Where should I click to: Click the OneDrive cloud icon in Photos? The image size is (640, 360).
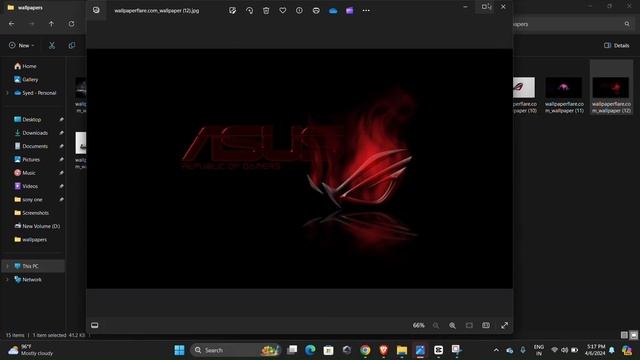(x=333, y=11)
